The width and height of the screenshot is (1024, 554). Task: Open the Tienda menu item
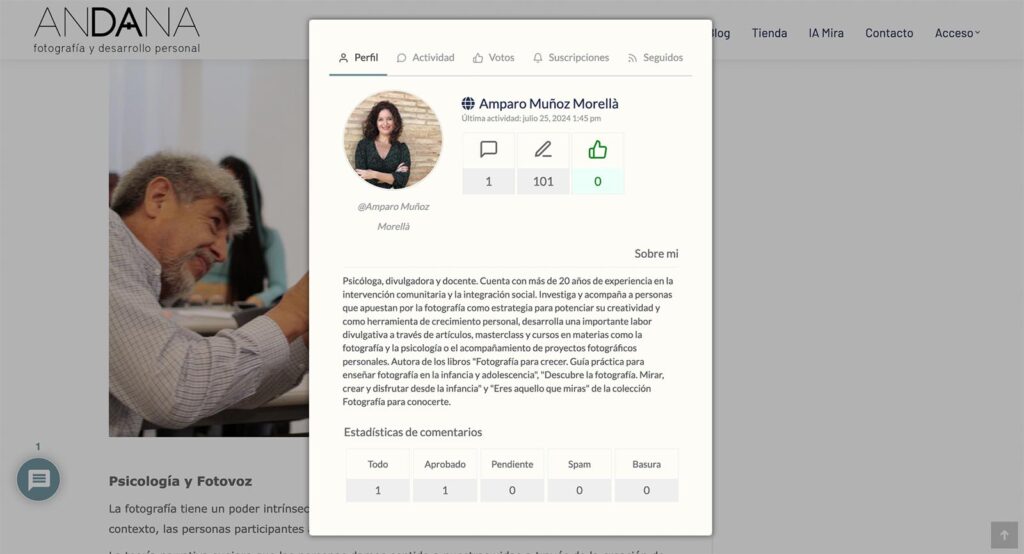(769, 33)
